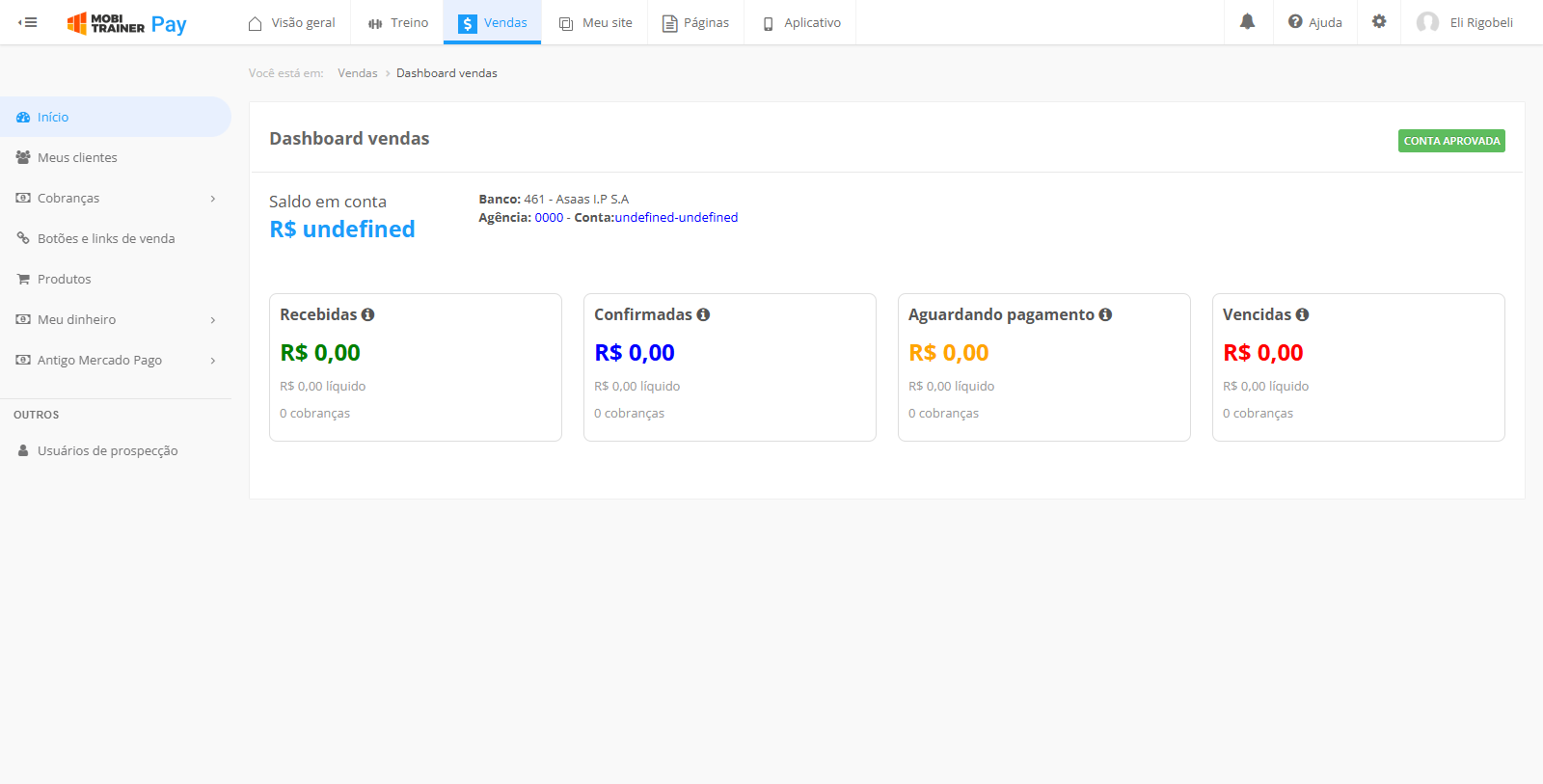This screenshot has width=1543, height=784.
Task: Click the Mobi Trainer Pay logo
Action: coord(126,23)
